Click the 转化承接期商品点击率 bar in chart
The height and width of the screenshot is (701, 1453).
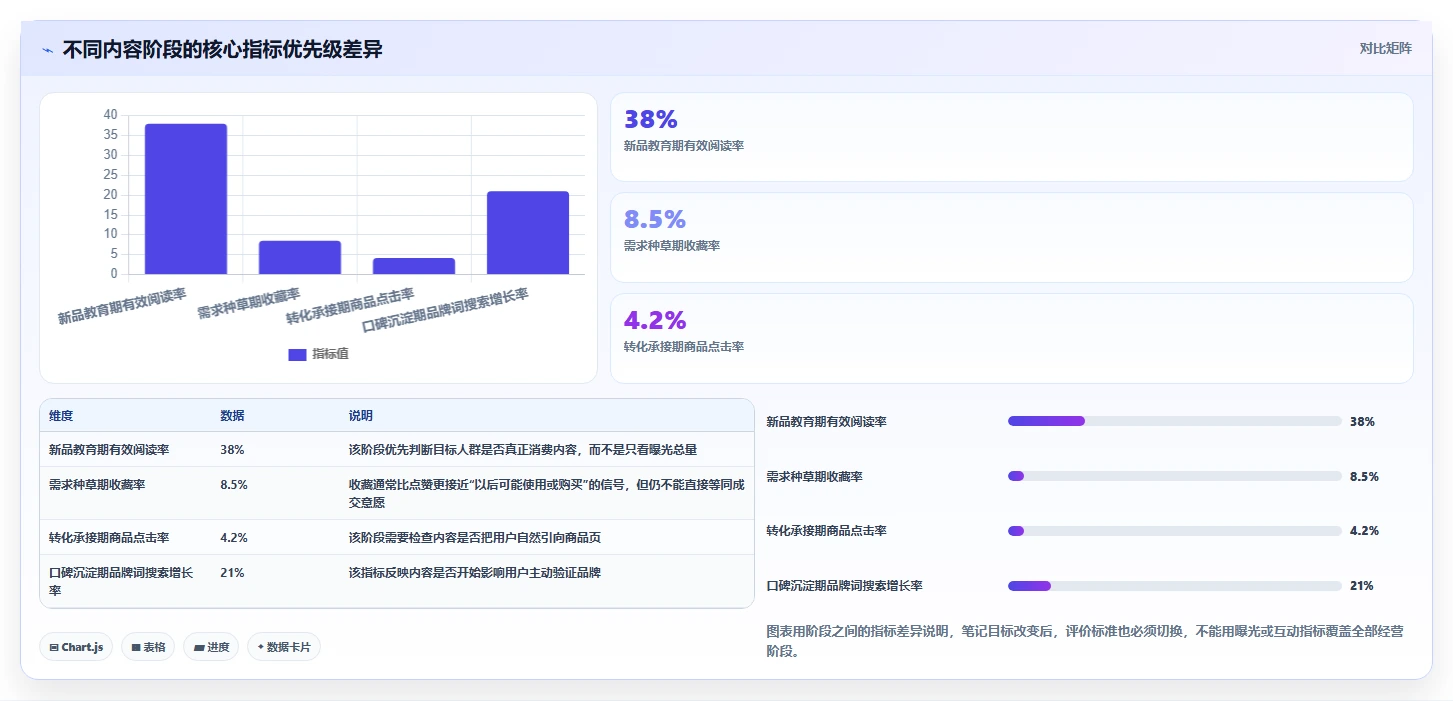pyautogui.click(x=414, y=266)
